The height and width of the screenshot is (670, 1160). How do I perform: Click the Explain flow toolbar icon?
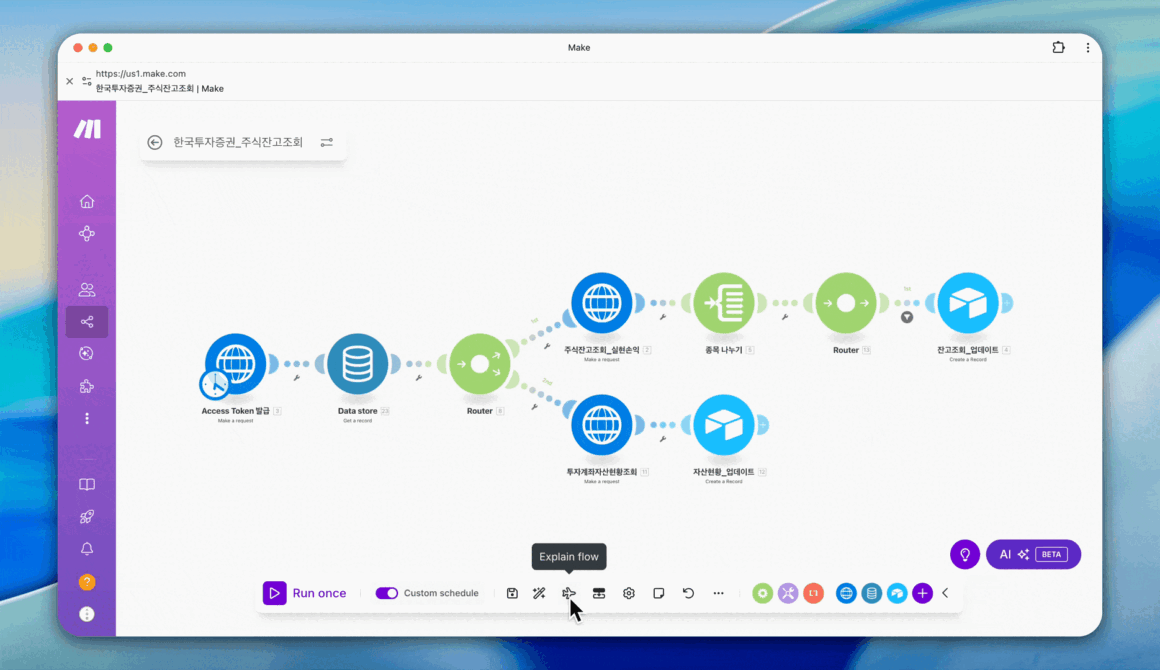click(569, 593)
